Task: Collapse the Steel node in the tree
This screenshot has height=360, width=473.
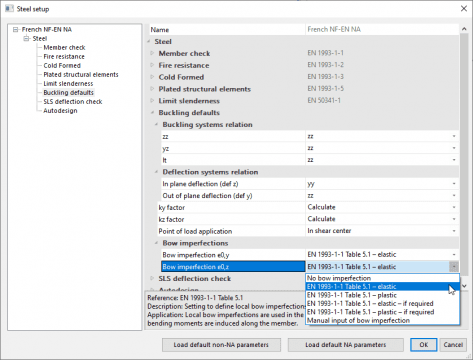Action: 26,39
